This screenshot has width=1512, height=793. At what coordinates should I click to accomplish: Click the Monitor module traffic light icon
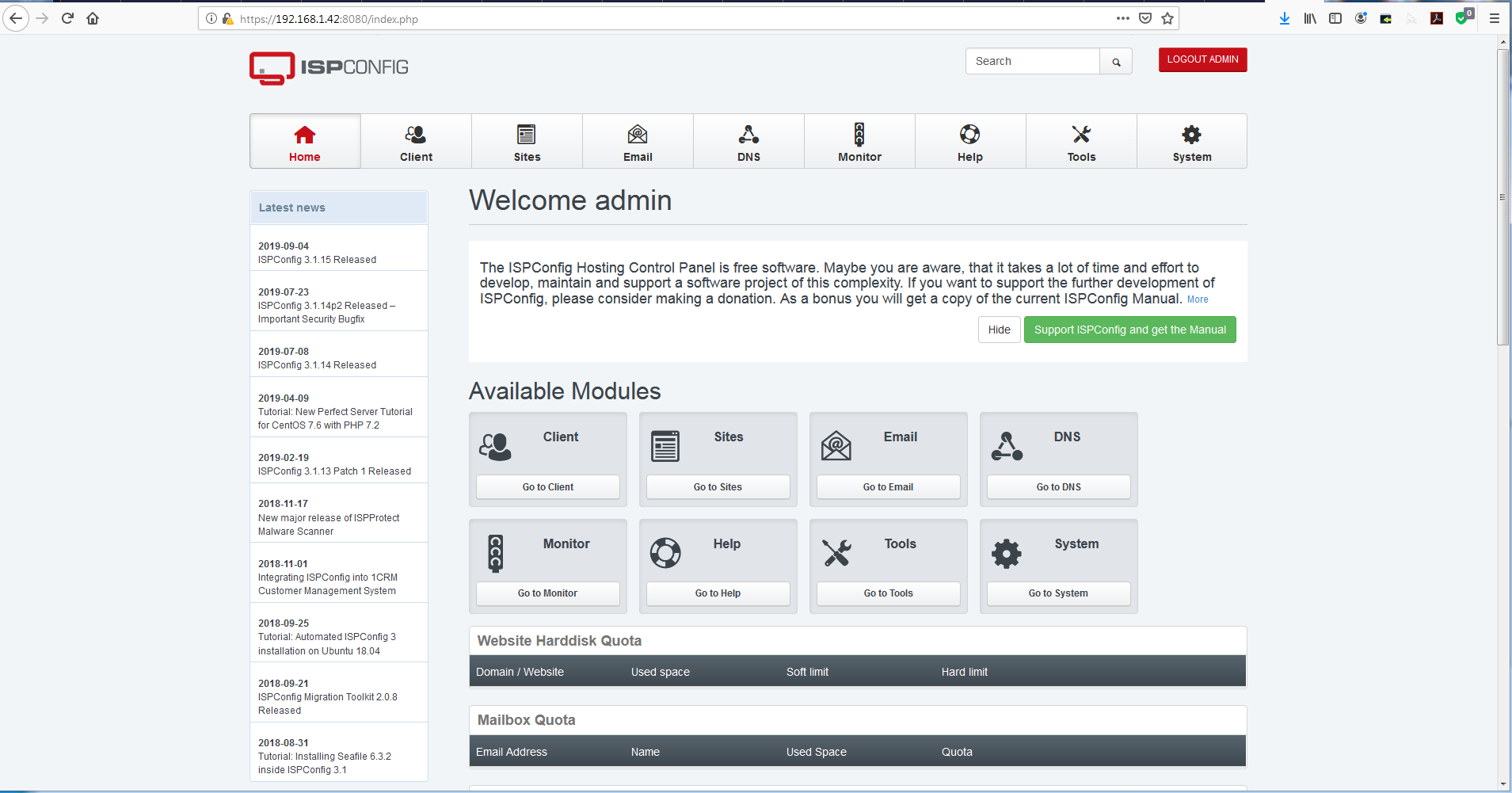(496, 553)
